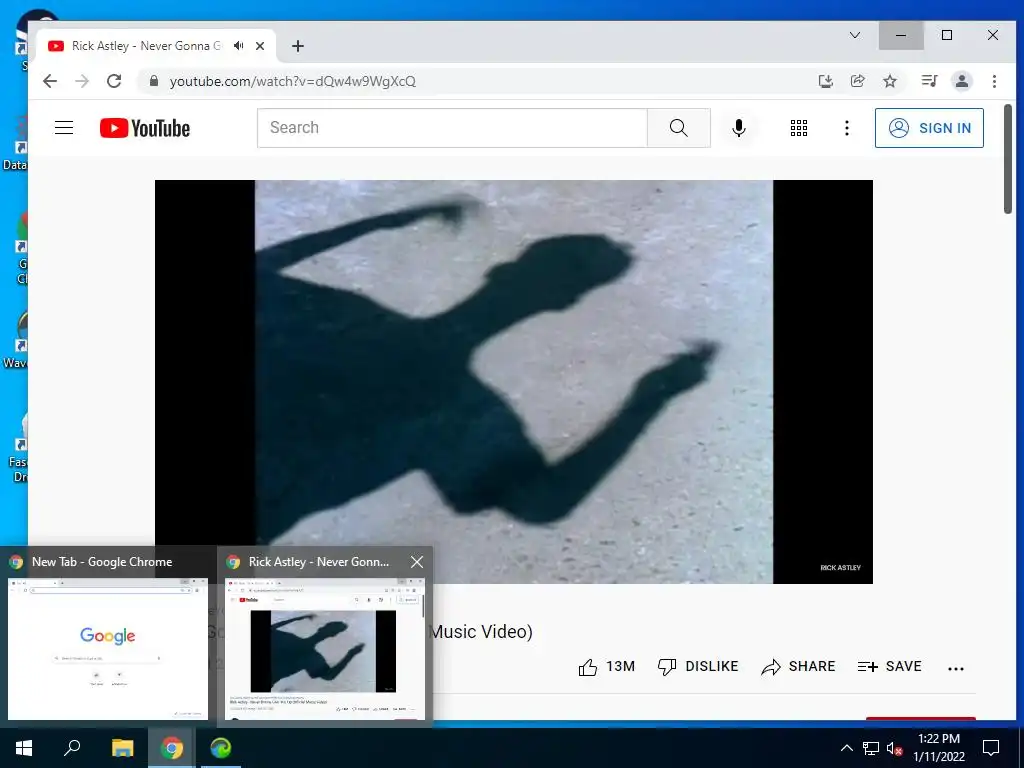Open the clock showing 1:22 PM
This screenshot has width=1024, height=768.
(x=938, y=748)
